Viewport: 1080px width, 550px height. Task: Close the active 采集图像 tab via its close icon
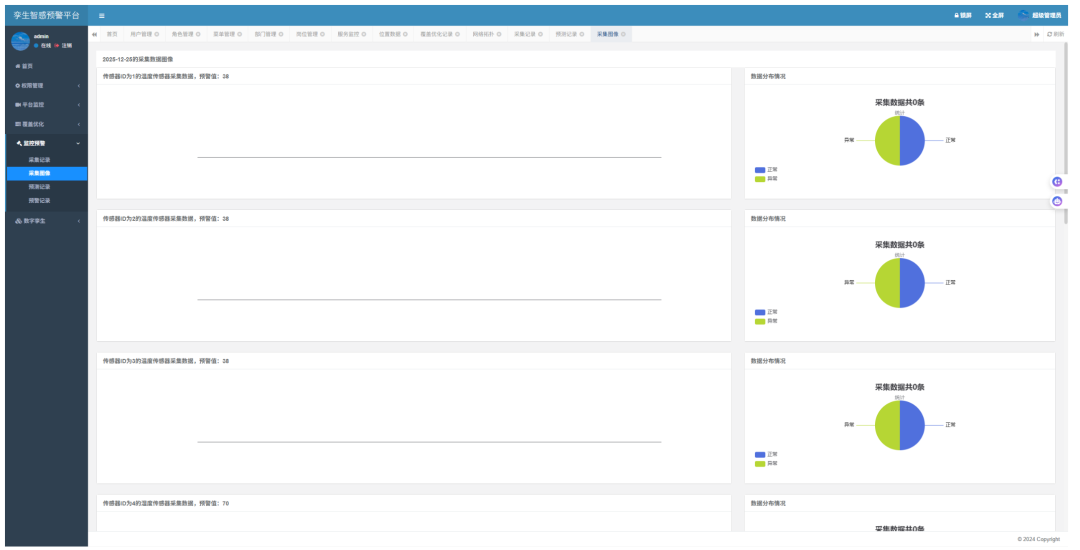click(623, 34)
